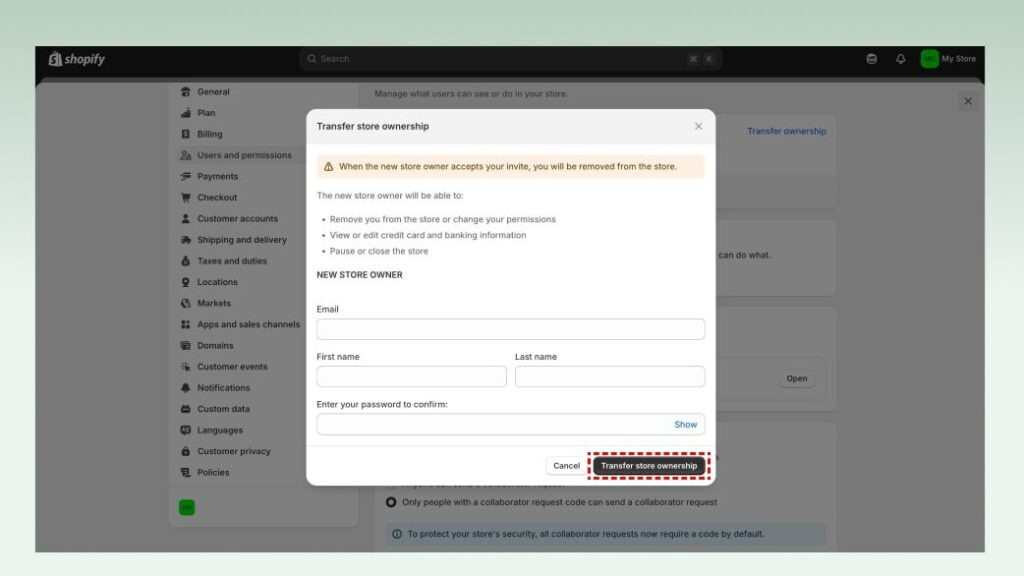The image size is (1024, 576).
Task: Click the Transfer ownership link
Action: pos(786,131)
